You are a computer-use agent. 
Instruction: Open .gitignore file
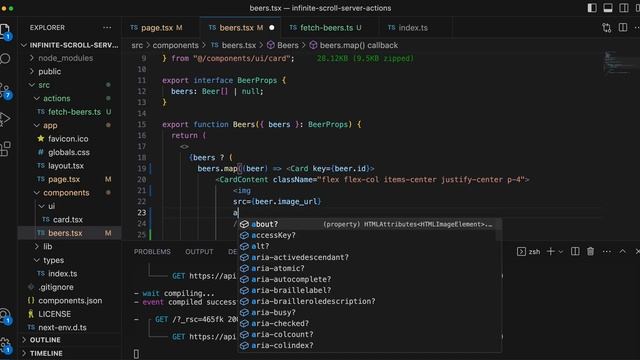pos(69,287)
